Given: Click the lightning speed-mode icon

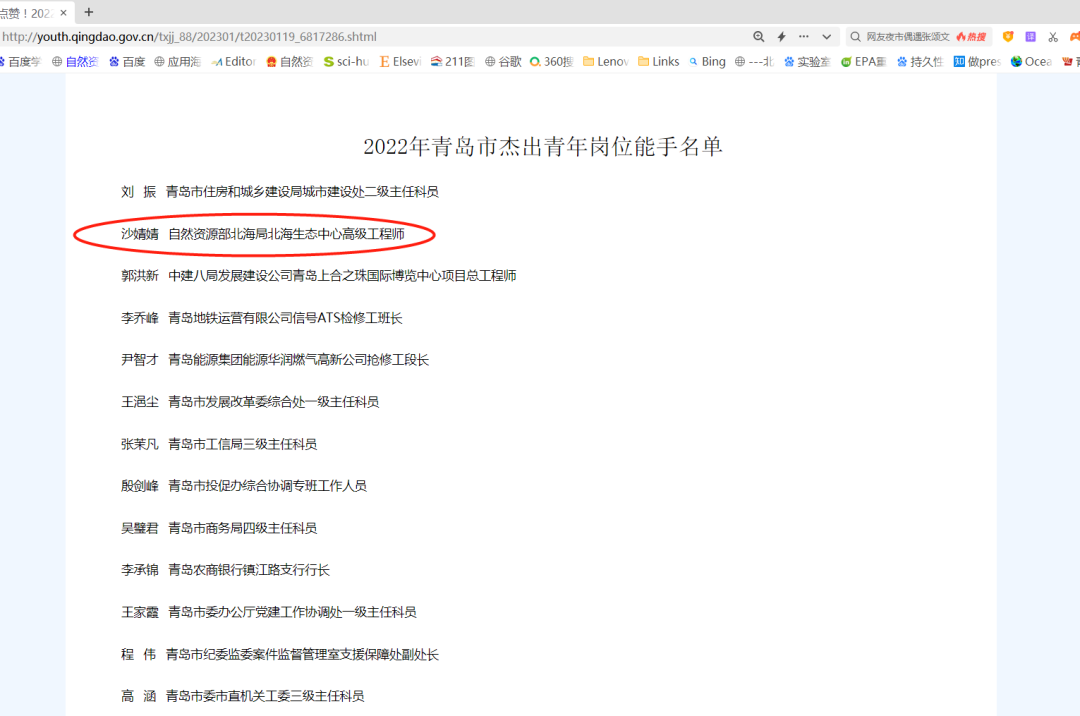Looking at the screenshot, I should 782,37.
